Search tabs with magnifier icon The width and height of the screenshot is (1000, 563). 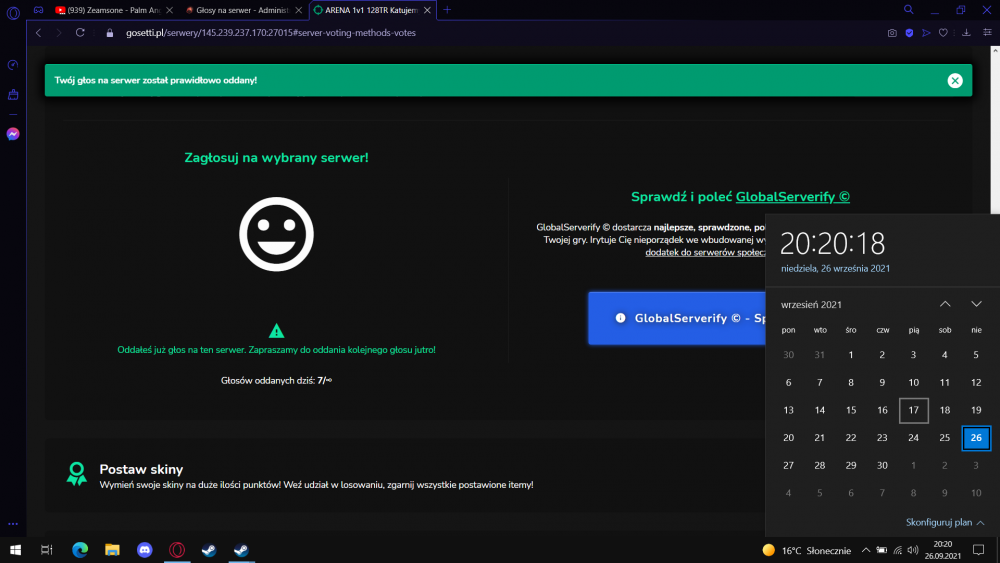[908, 10]
